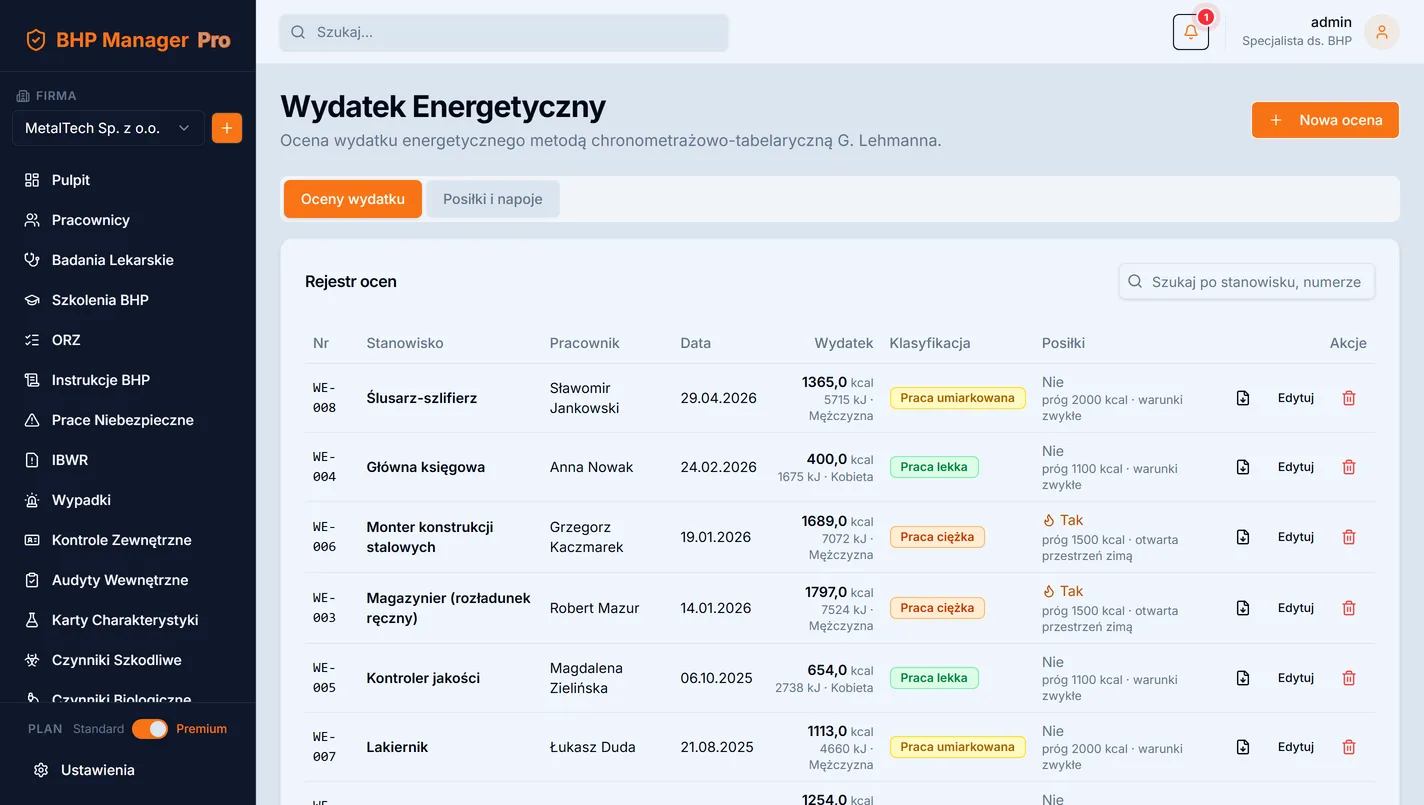Screen dimensions: 1424x805
Task: Click the date 29.04.2026
Action: point(719,398)
